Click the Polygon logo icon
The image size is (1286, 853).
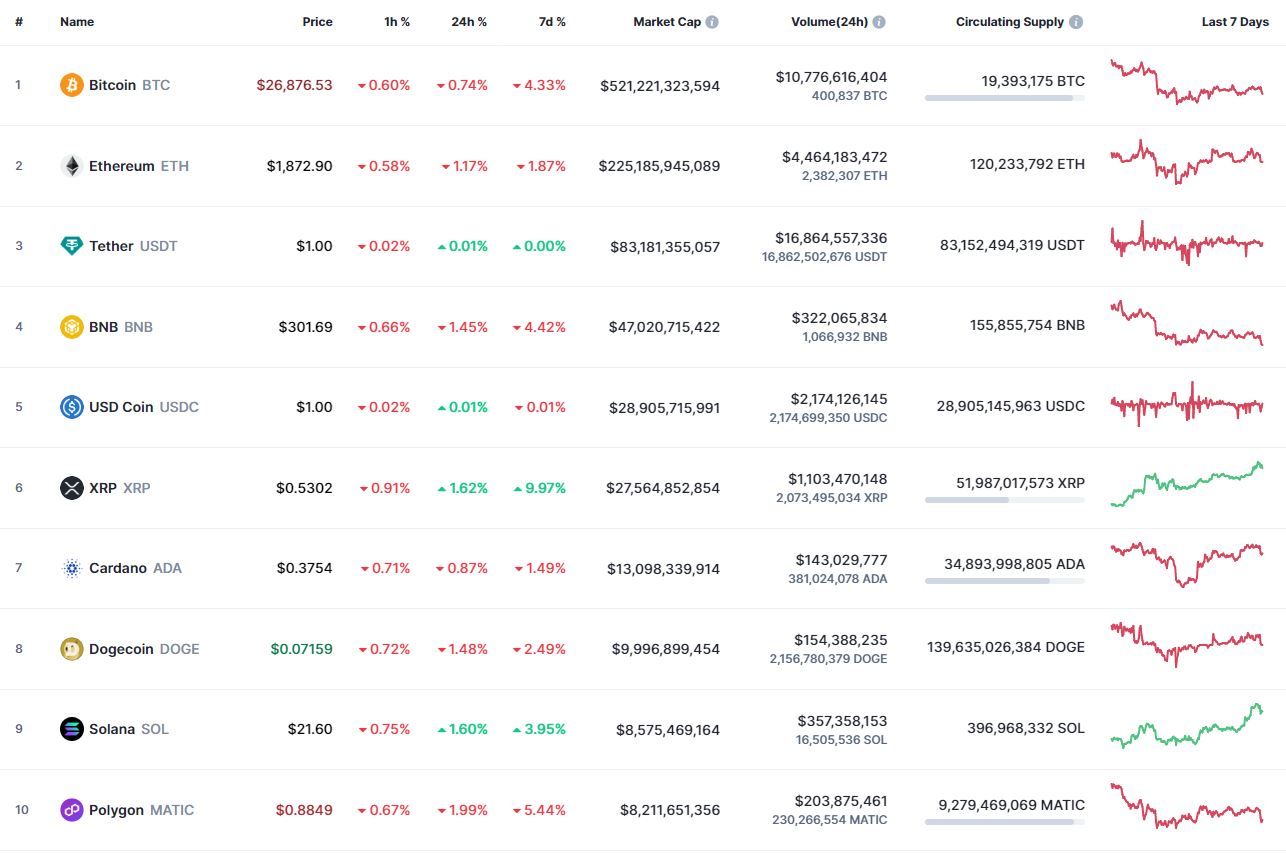point(71,810)
